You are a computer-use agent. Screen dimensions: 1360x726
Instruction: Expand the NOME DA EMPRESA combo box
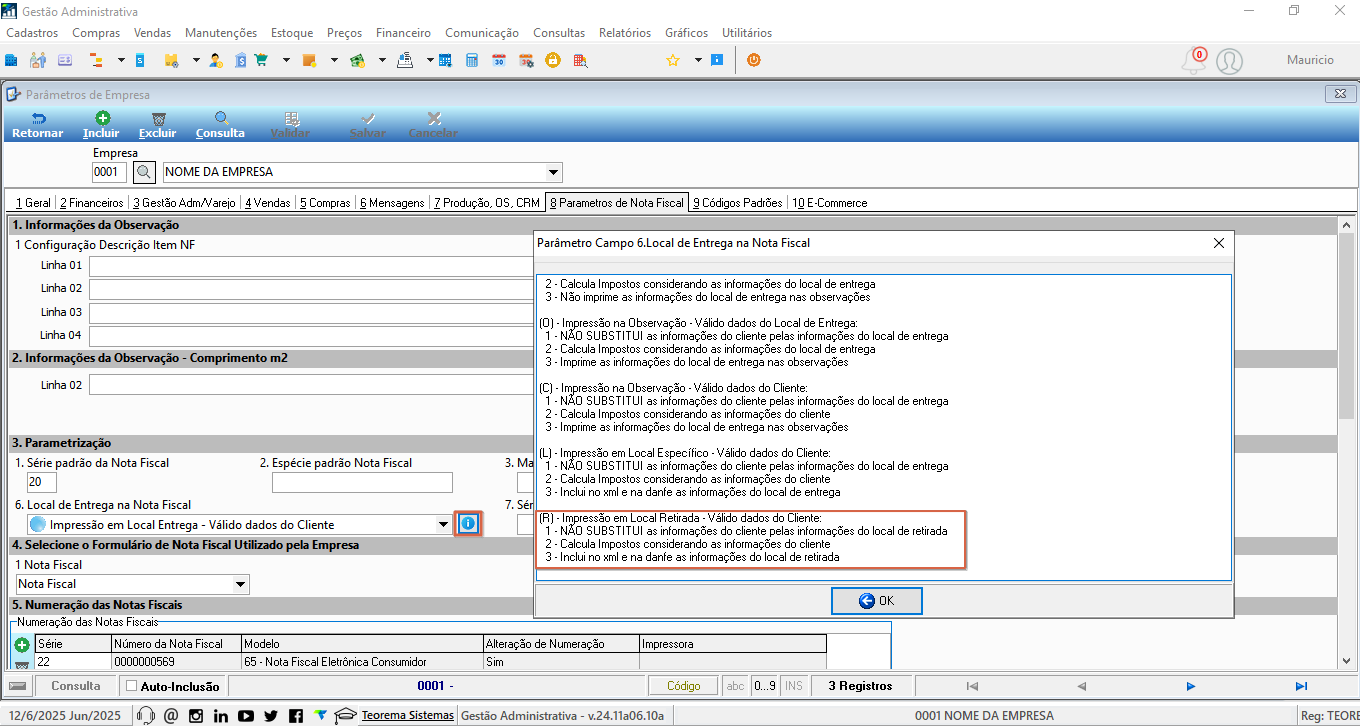[554, 172]
